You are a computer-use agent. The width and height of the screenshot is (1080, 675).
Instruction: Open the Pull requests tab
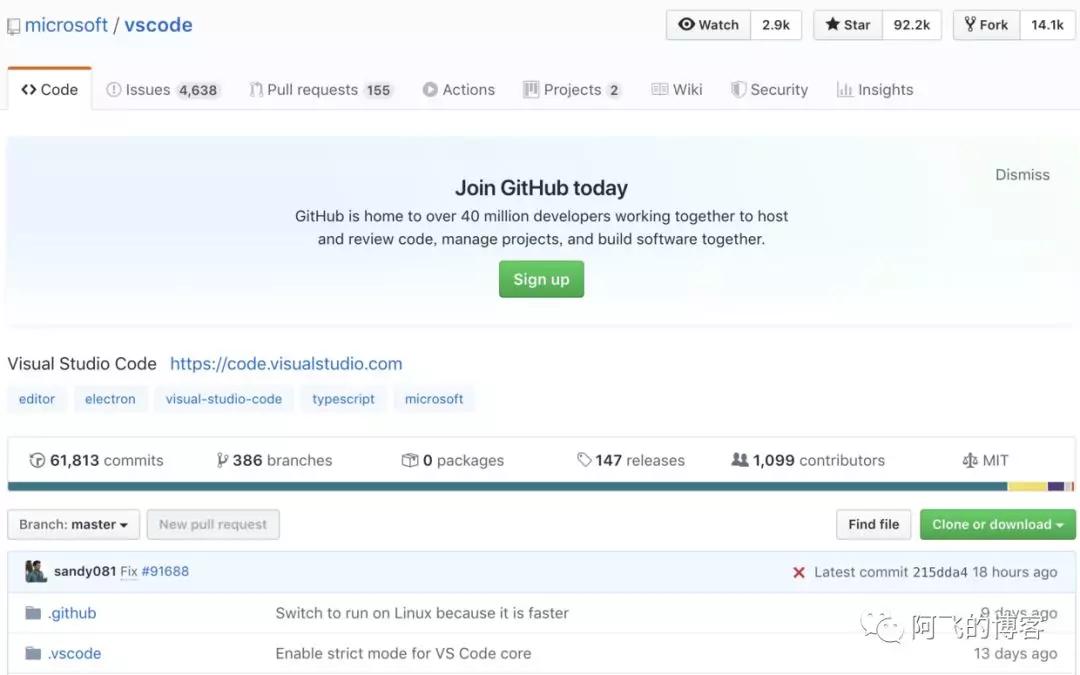pos(320,90)
